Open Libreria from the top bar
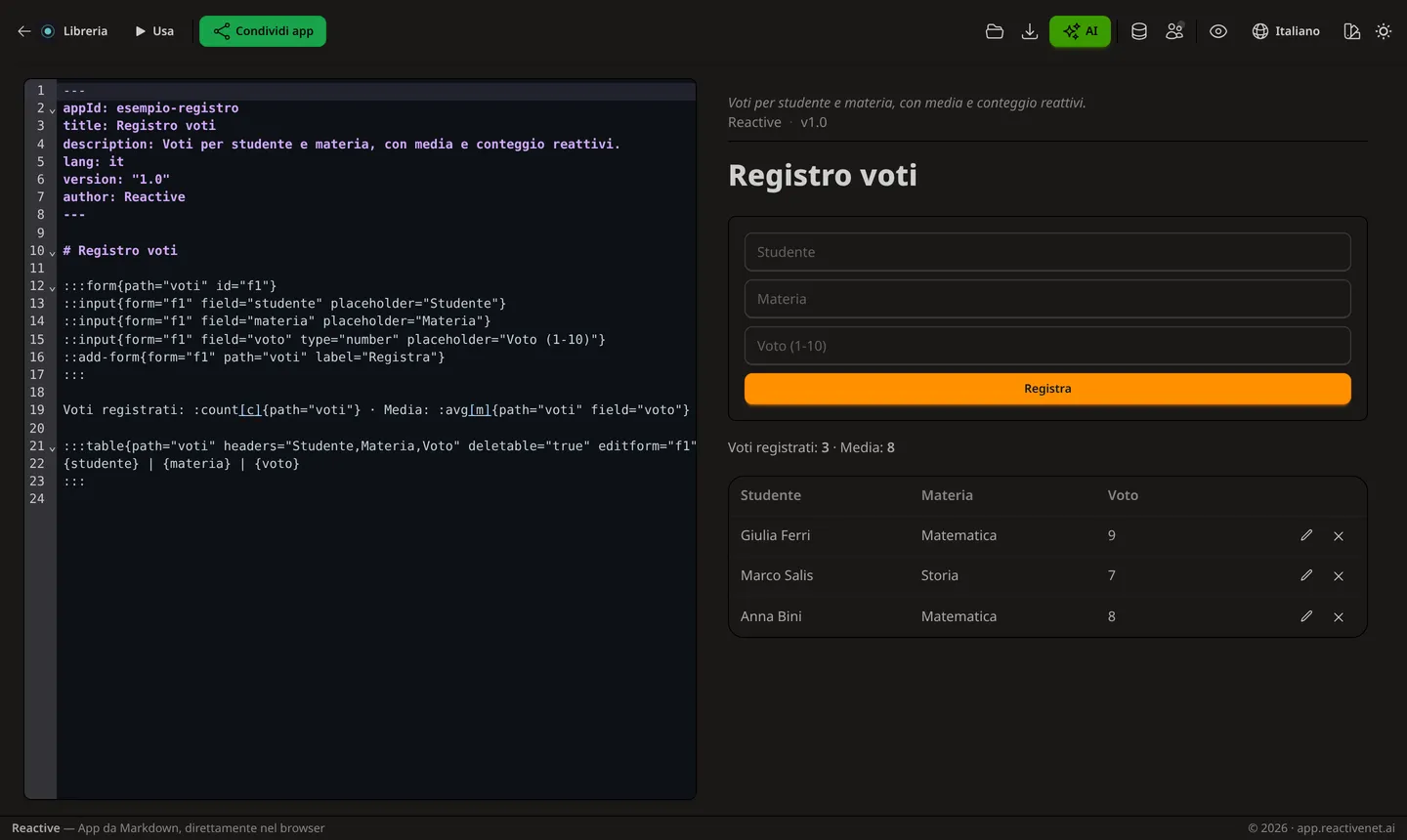The image size is (1407, 840). click(x=74, y=31)
